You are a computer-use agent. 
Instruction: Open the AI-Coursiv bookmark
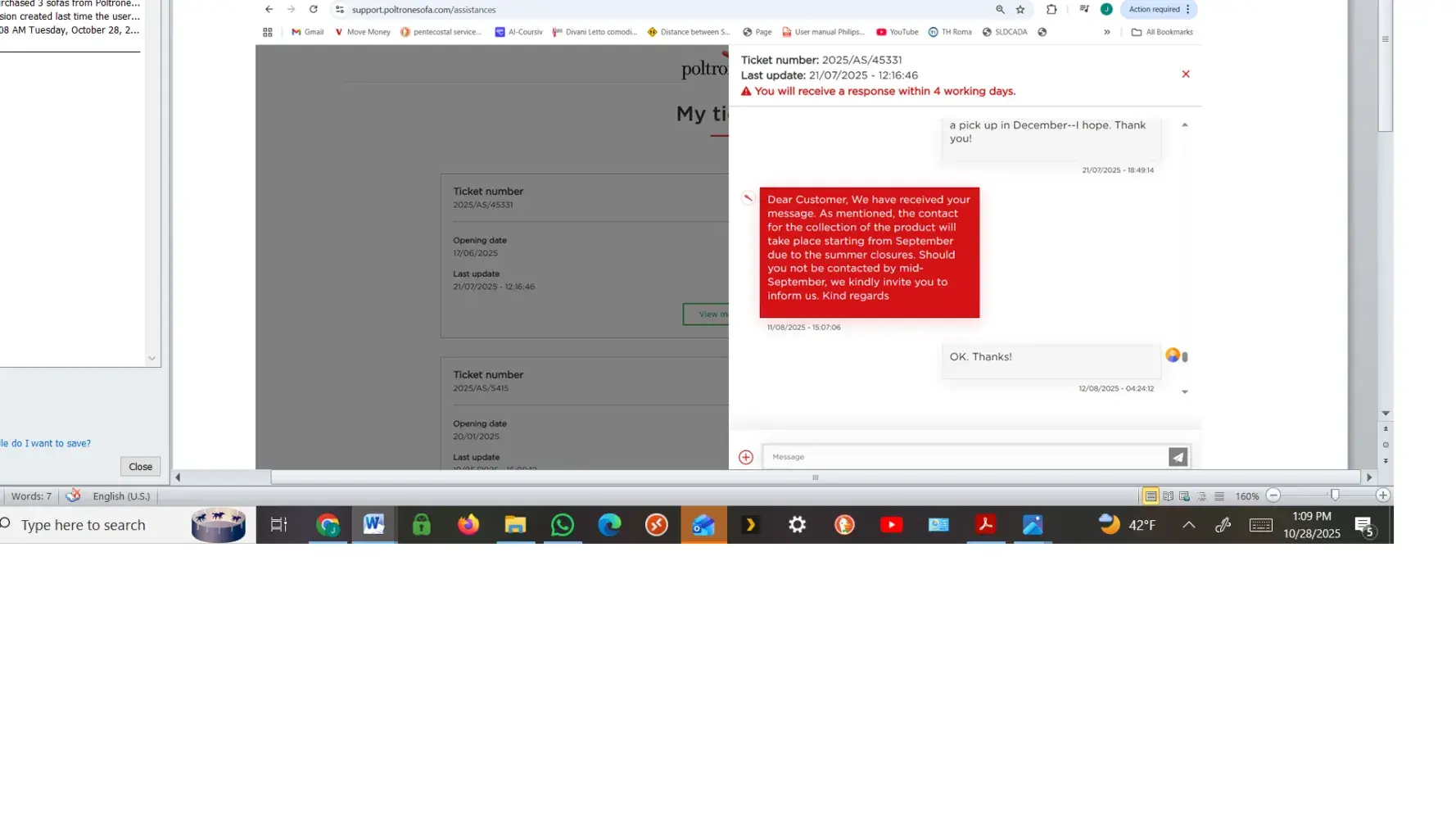click(518, 32)
